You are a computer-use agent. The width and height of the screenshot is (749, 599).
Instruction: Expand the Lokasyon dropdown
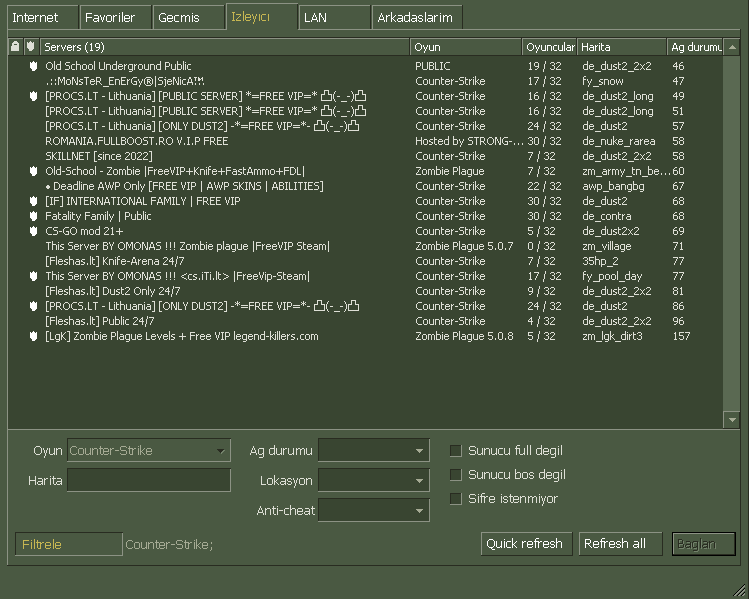(373, 481)
